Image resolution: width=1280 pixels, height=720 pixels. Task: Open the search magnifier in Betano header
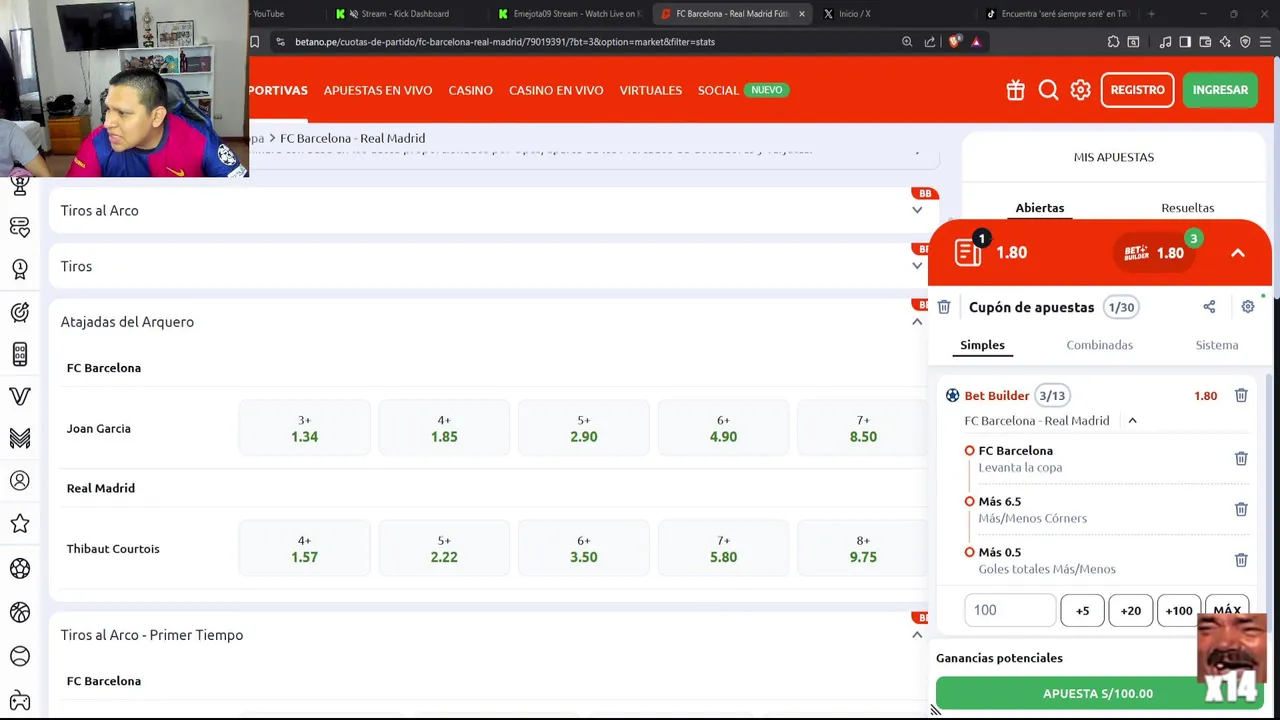click(x=1048, y=90)
